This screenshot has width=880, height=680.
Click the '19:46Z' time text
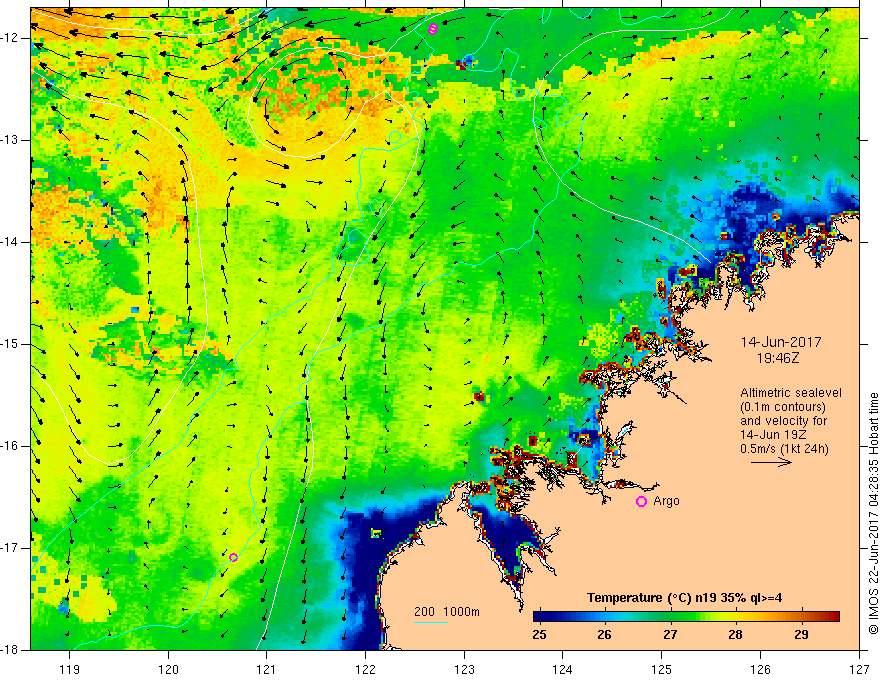(x=778, y=357)
